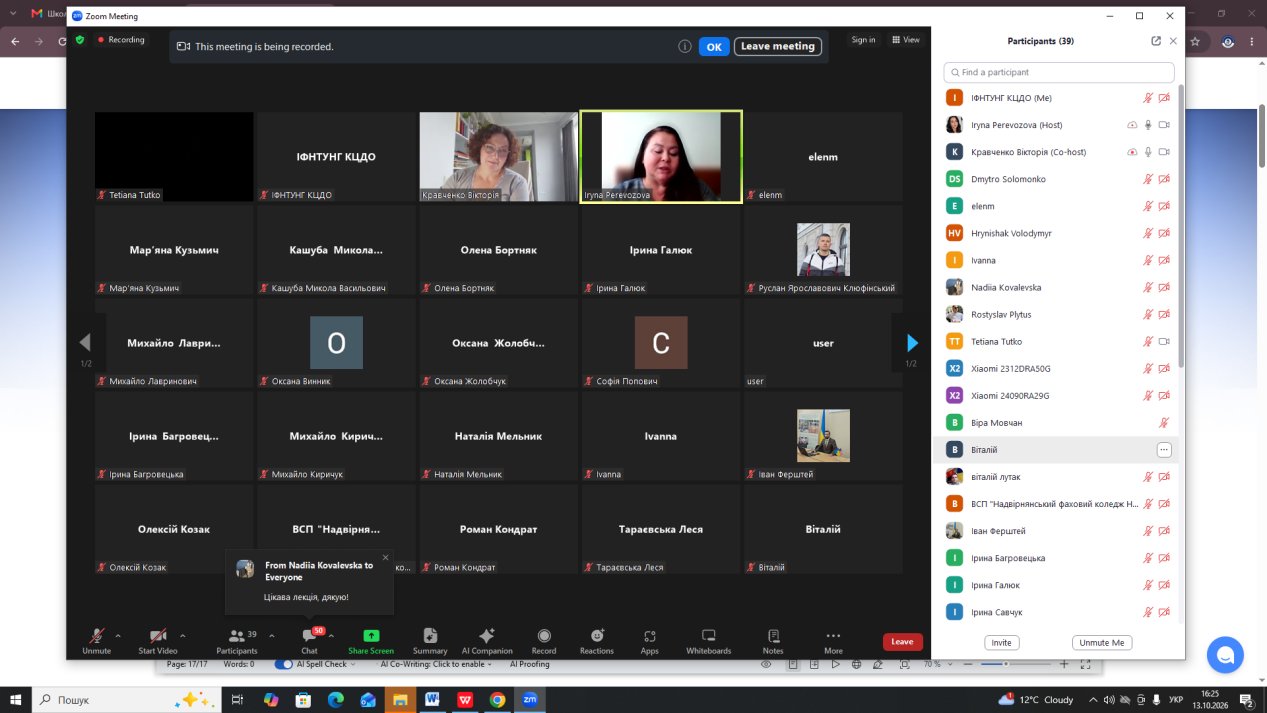This screenshot has width=1267, height=713.
Task: Click the blue chat bubble floating button
Action: tap(1225, 655)
